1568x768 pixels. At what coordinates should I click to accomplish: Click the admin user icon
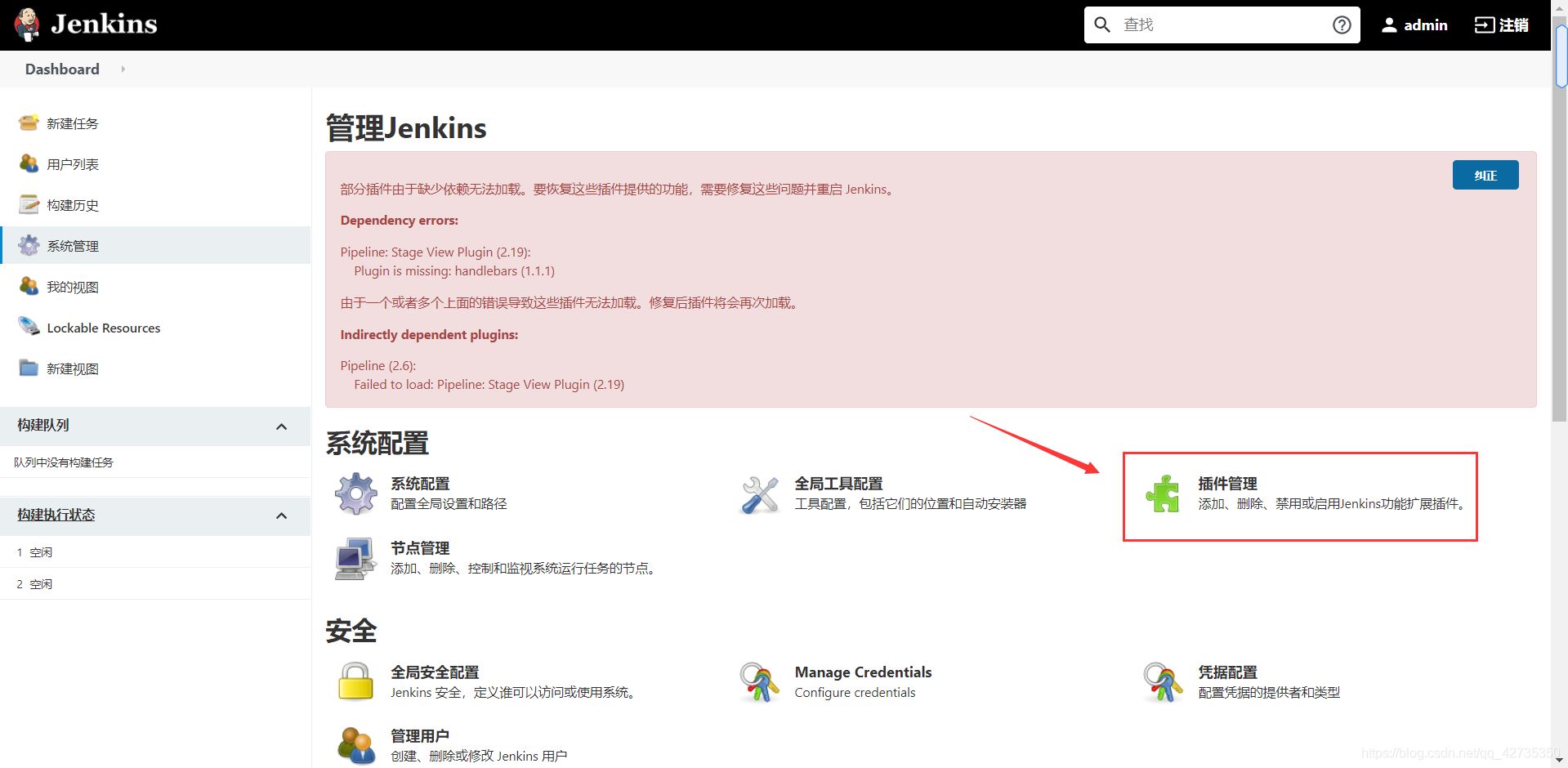pos(1389,25)
